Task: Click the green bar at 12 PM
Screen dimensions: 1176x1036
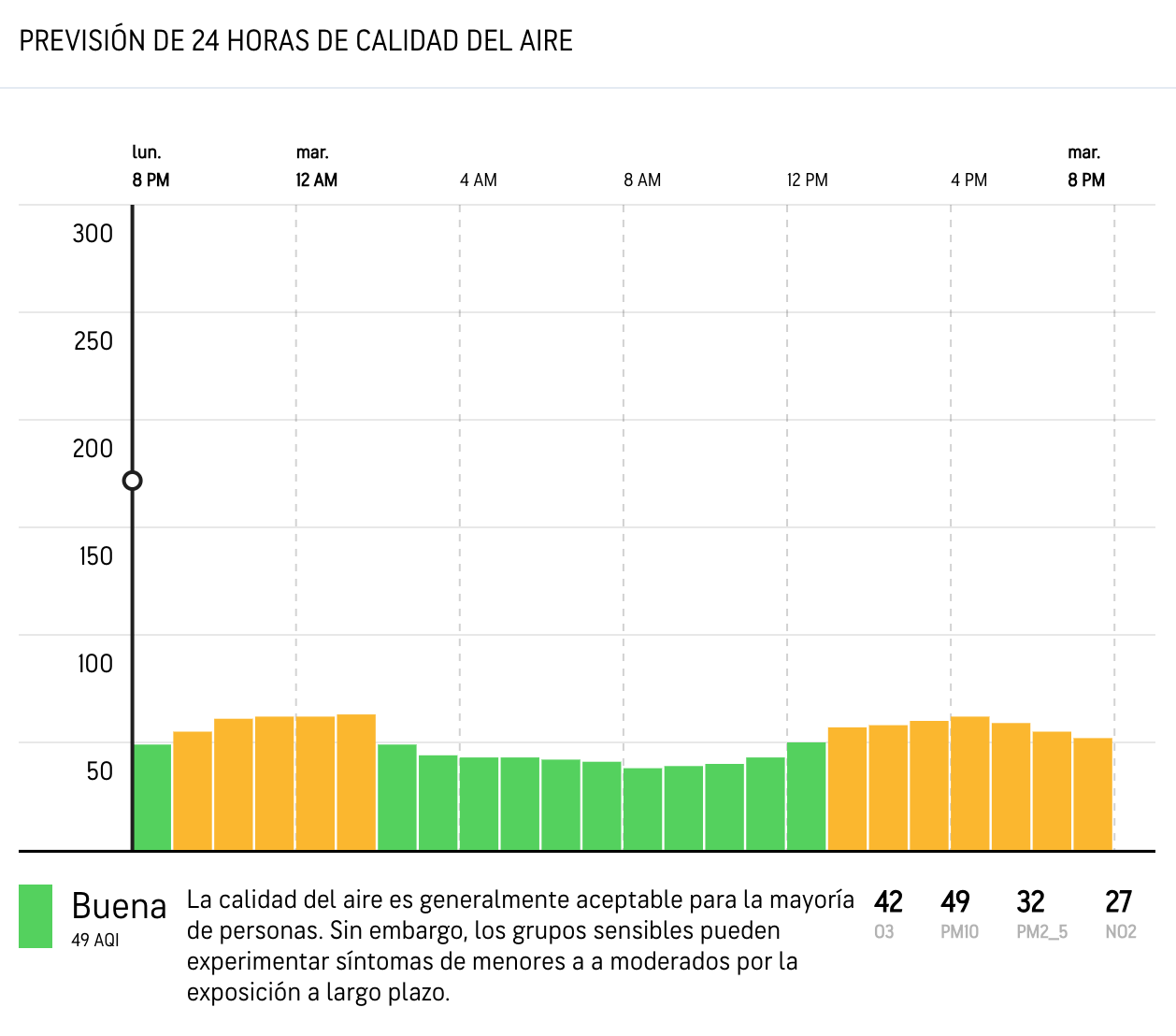Action: pyautogui.click(x=807, y=797)
